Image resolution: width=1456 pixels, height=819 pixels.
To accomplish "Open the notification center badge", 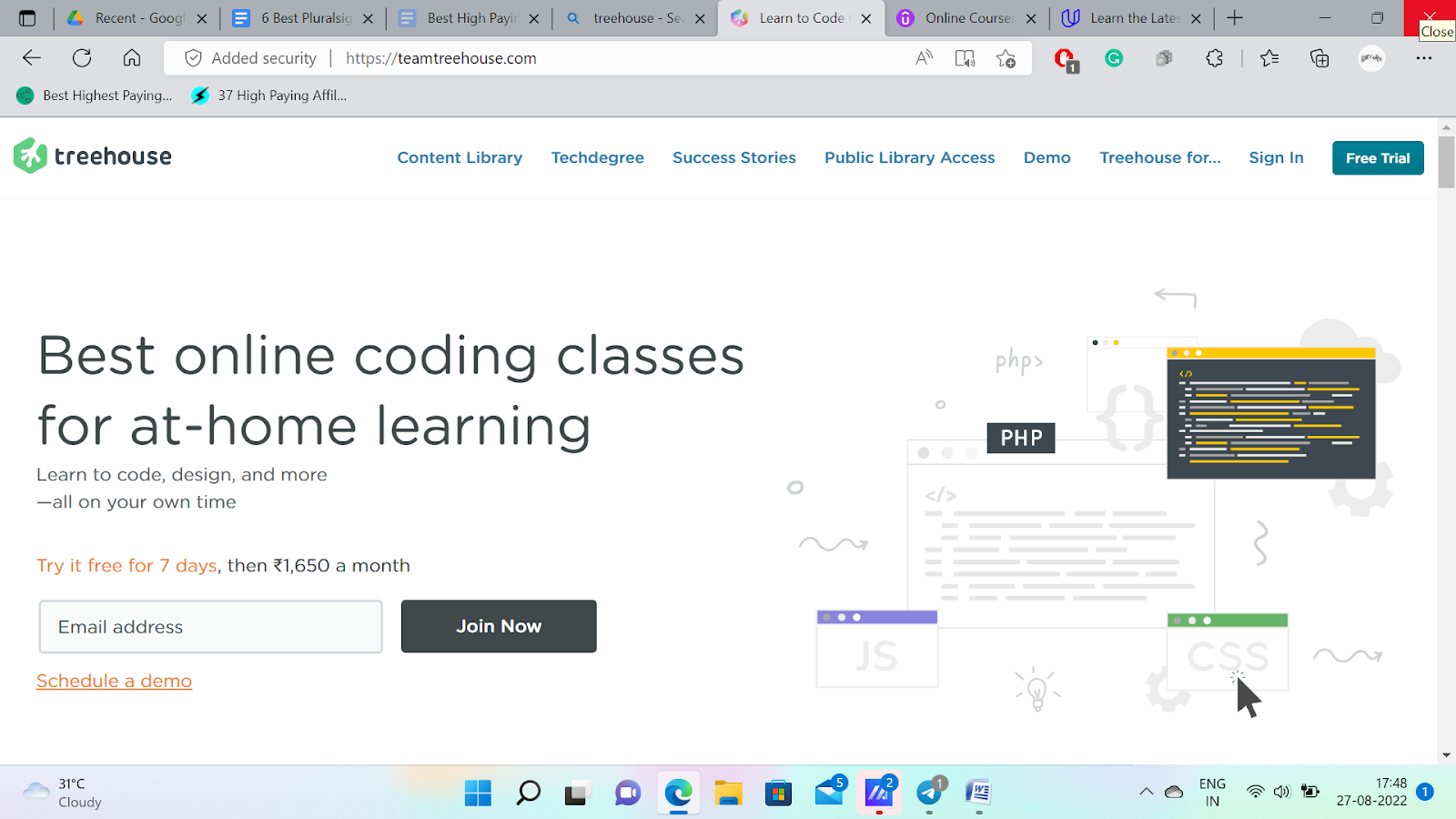I will (x=1425, y=792).
